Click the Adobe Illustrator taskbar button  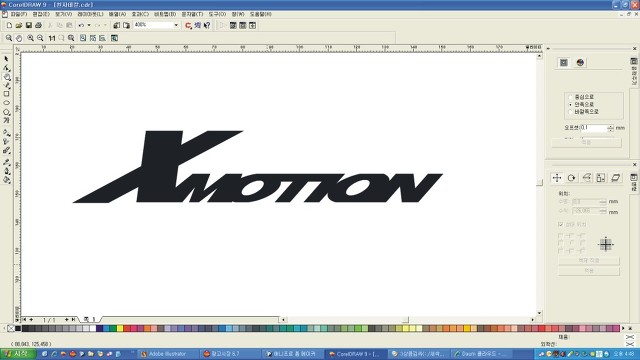168,354
